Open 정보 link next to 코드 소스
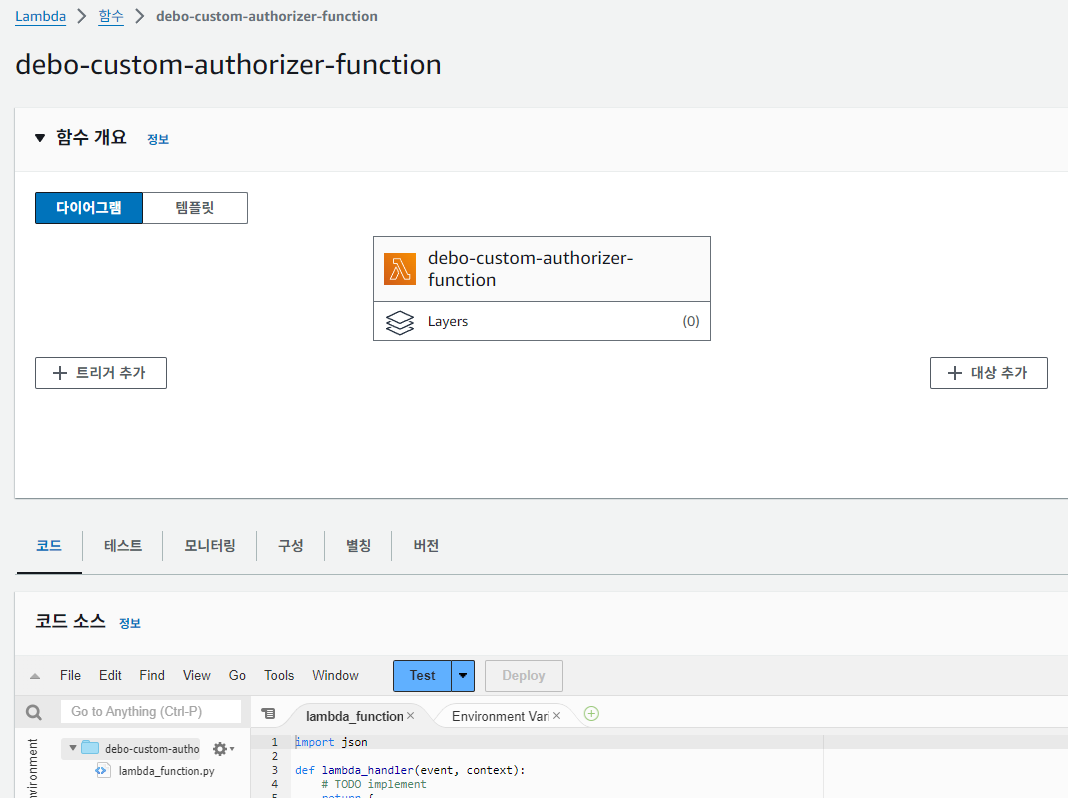Screen dimensions: 1068x798 click(129, 623)
